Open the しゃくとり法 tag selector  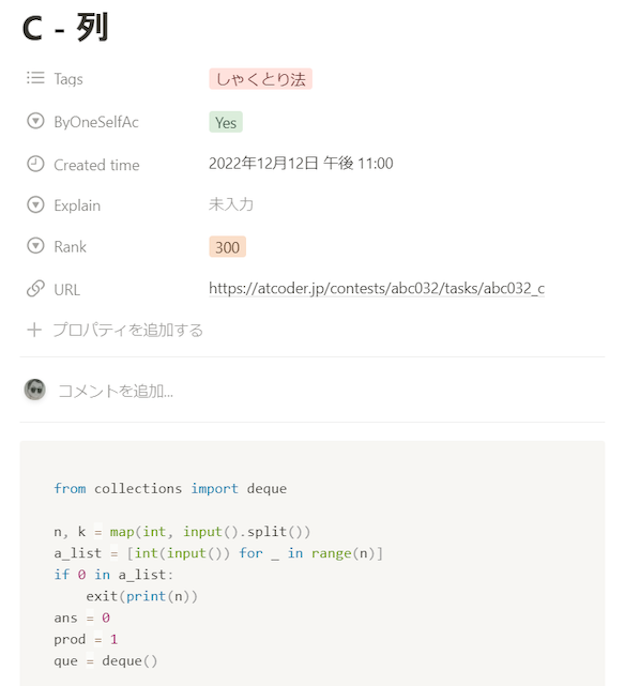260,79
